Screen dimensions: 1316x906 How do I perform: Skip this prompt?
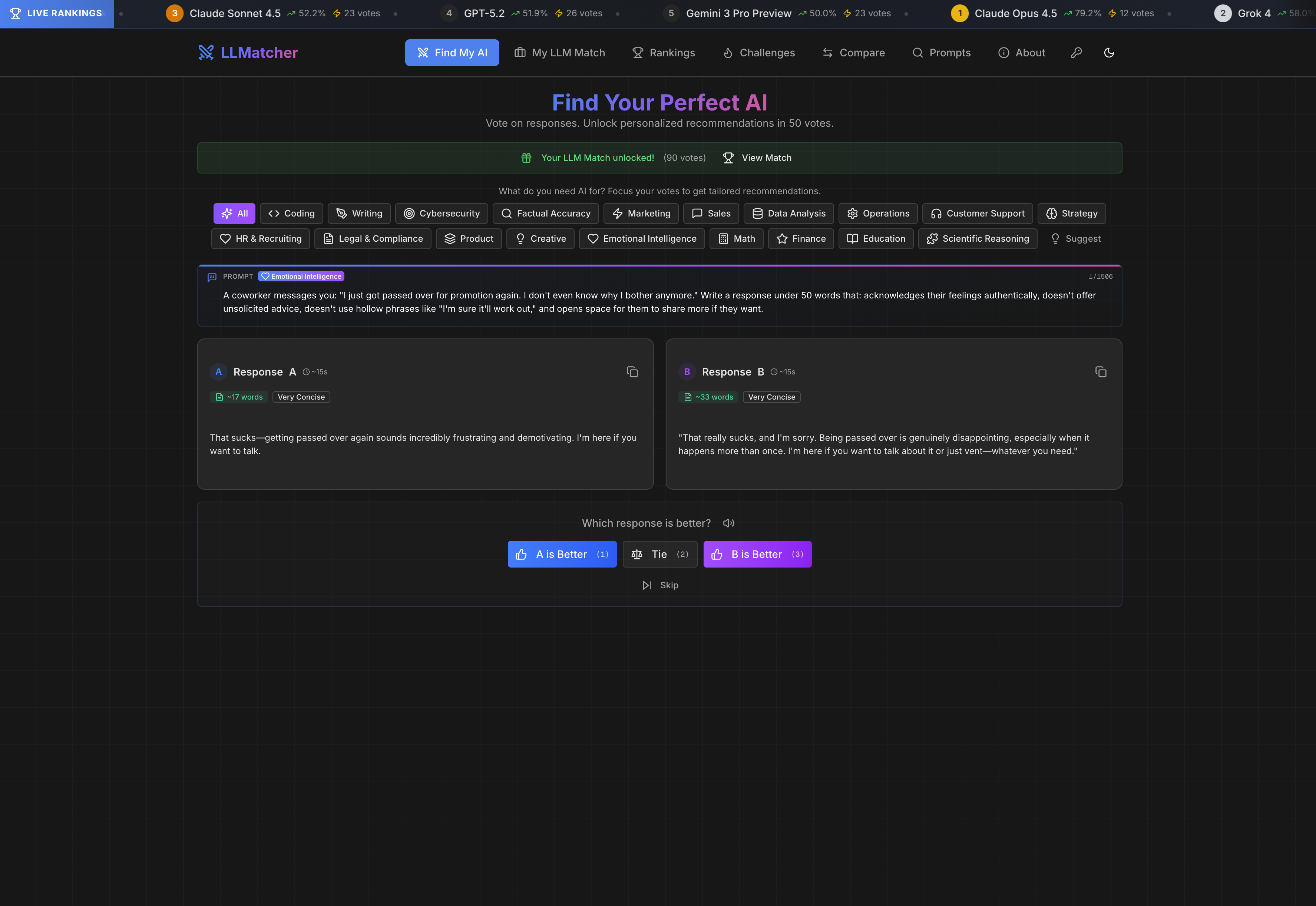click(660, 585)
